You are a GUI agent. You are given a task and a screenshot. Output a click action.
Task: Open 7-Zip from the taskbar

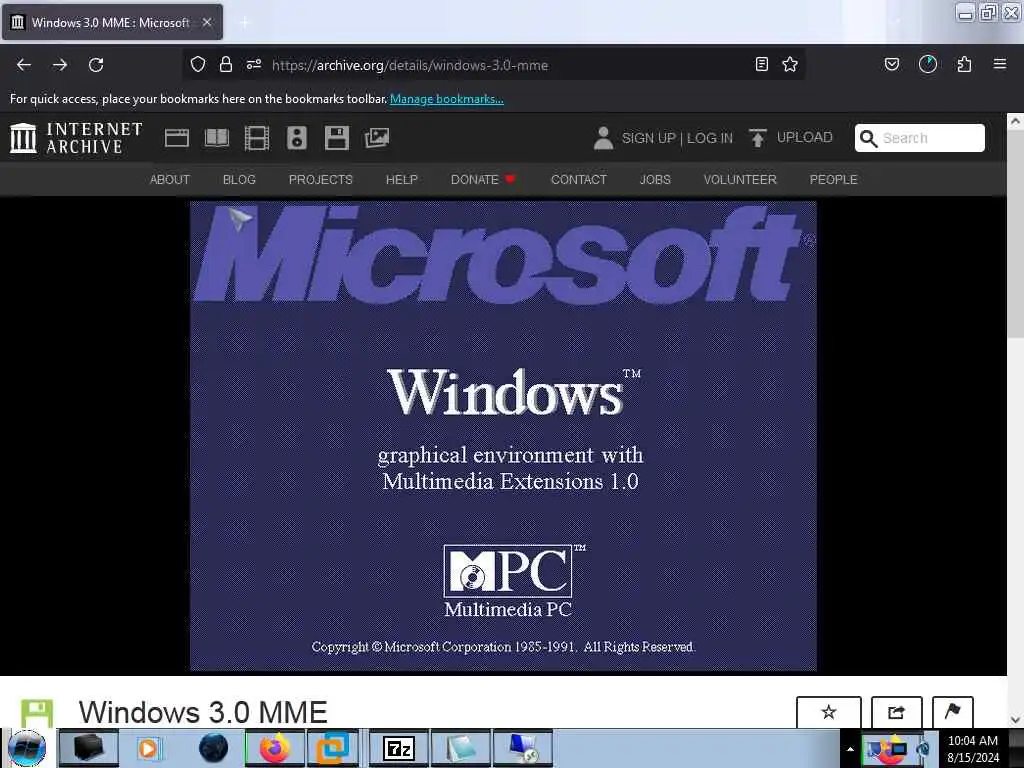click(x=399, y=748)
